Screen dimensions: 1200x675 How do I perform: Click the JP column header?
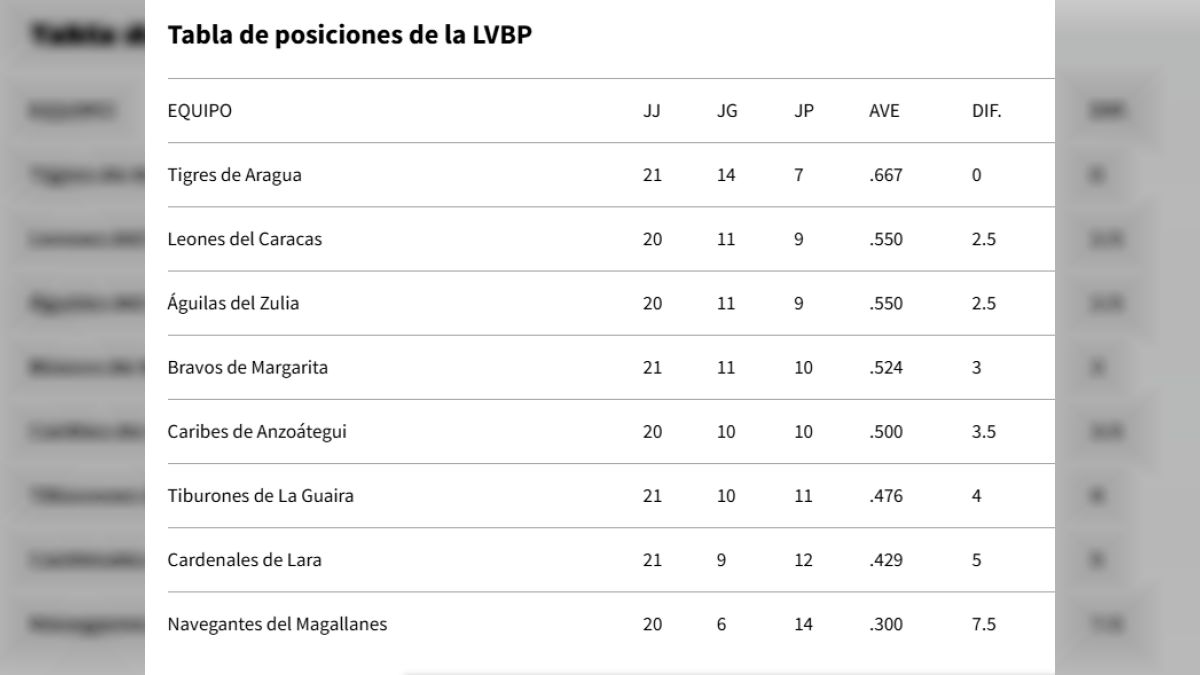(x=804, y=111)
